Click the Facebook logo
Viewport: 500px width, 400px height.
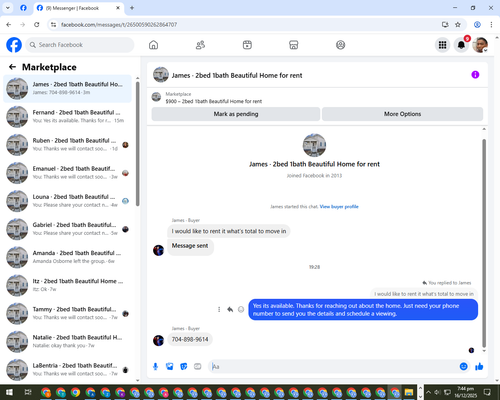pyautogui.click(x=14, y=45)
